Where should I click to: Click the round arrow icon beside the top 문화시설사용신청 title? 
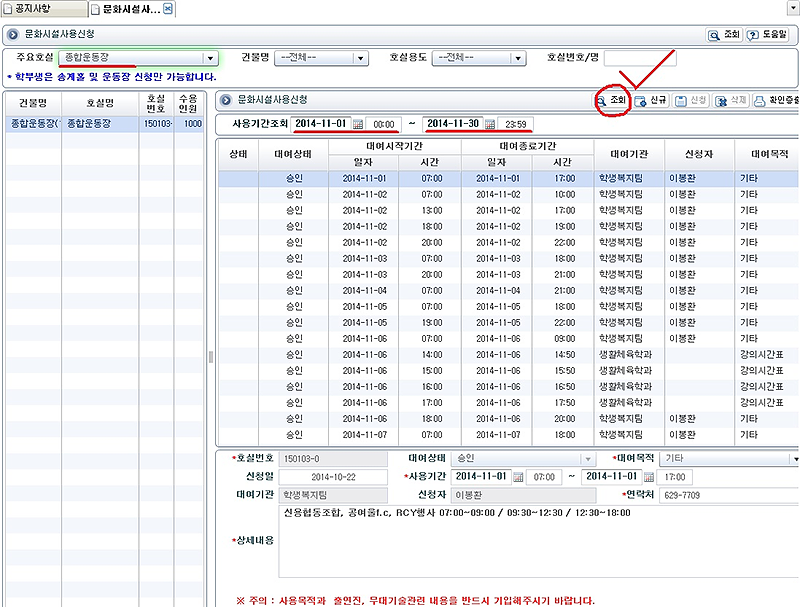coord(13,35)
